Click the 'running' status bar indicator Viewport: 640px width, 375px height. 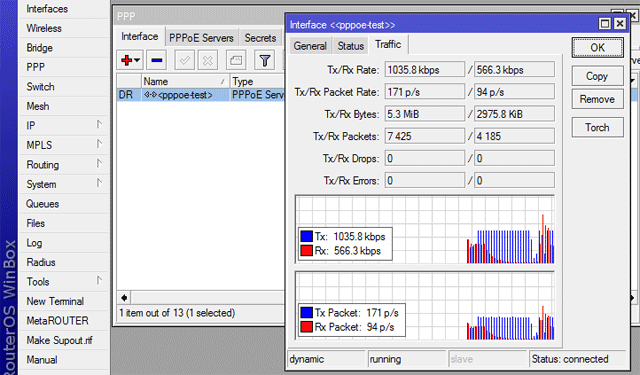click(x=385, y=359)
